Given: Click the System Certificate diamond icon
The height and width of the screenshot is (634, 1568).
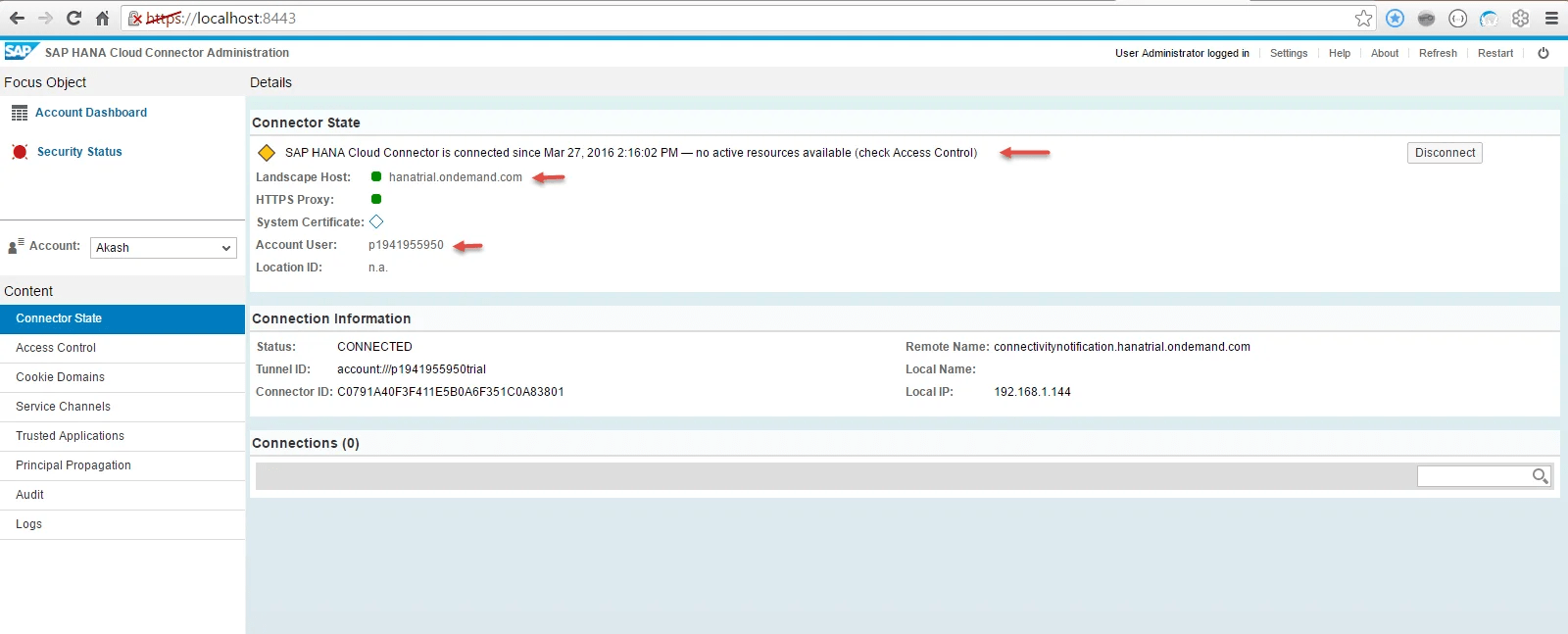Looking at the screenshot, I should (x=376, y=221).
